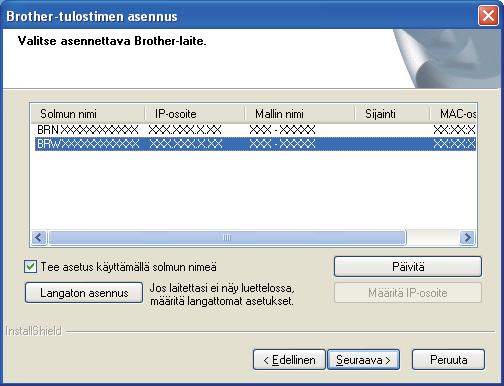Cancel installation with the Peruuta button

coord(448,360)
